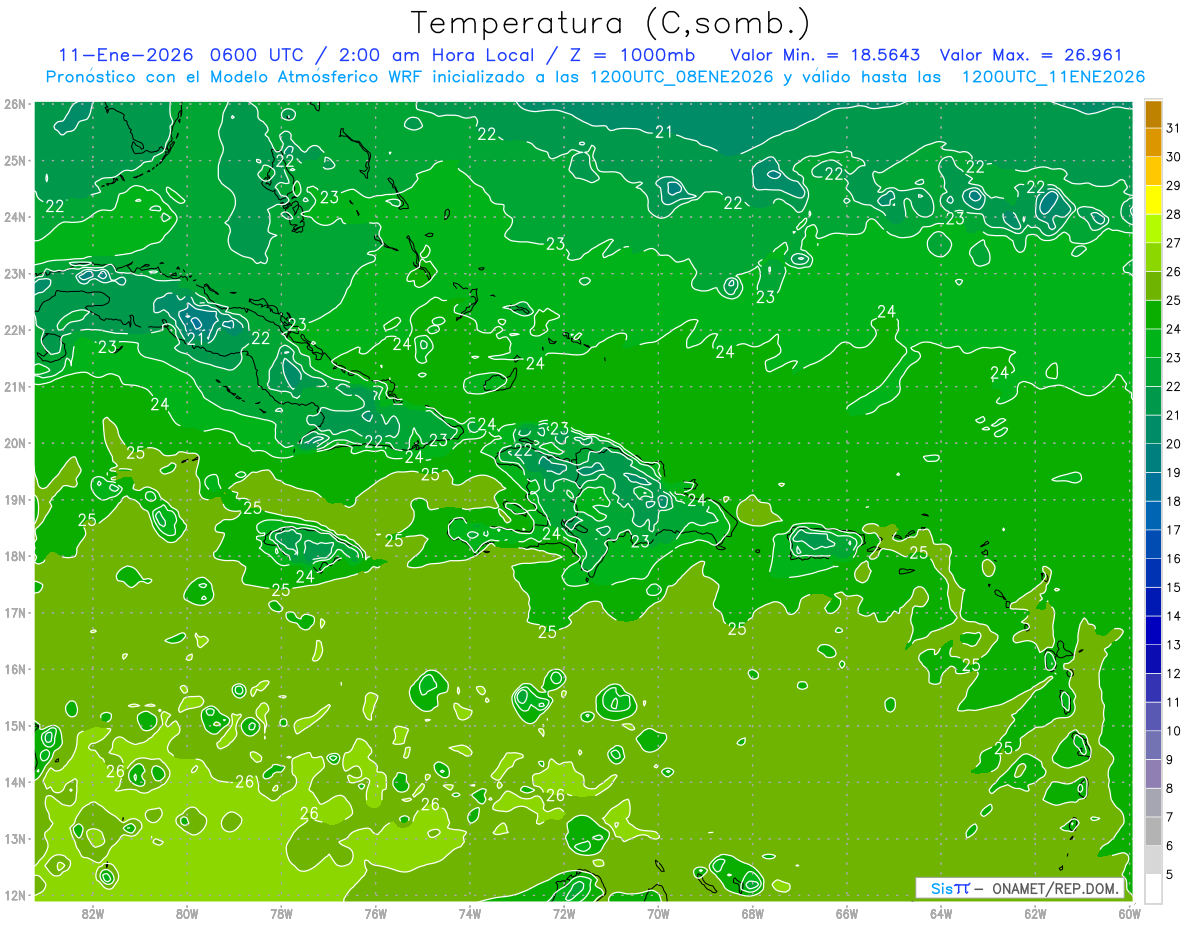Image resolution: width=1200 pixels, height=927 pixels.
Task: Click the 12 label on the color scale
Action: click(1173, 673)
